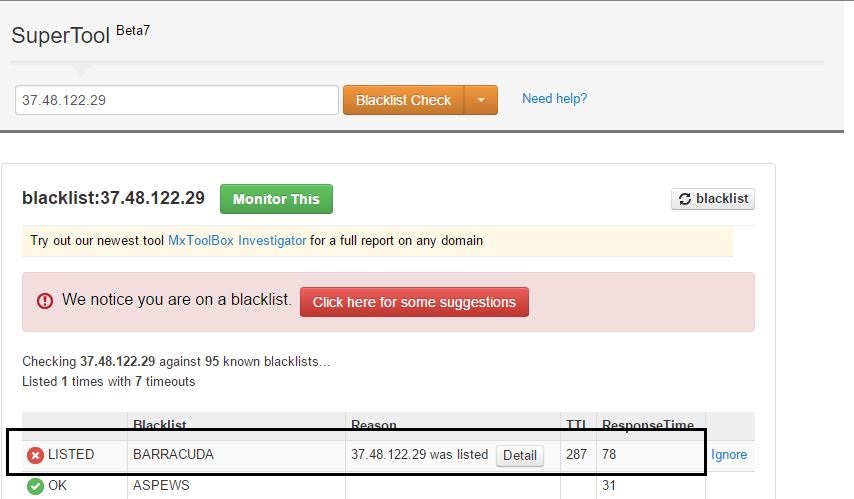Click the refresh icon on blacklist button

tap(685, 199)
